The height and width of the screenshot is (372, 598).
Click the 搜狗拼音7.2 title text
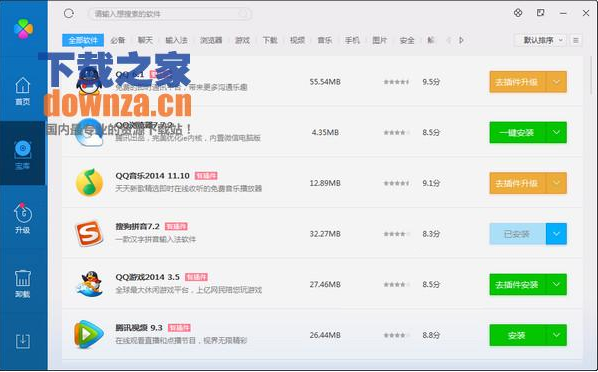coord(137,226)
